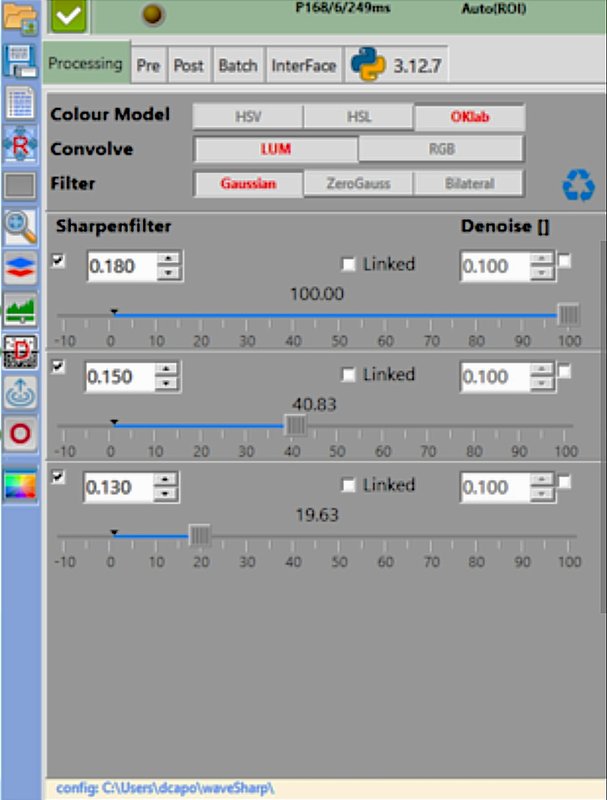This screenshot has width=607, height=800.
Task: Choose the Bilateral filter
Action: (x=469, y=183)
